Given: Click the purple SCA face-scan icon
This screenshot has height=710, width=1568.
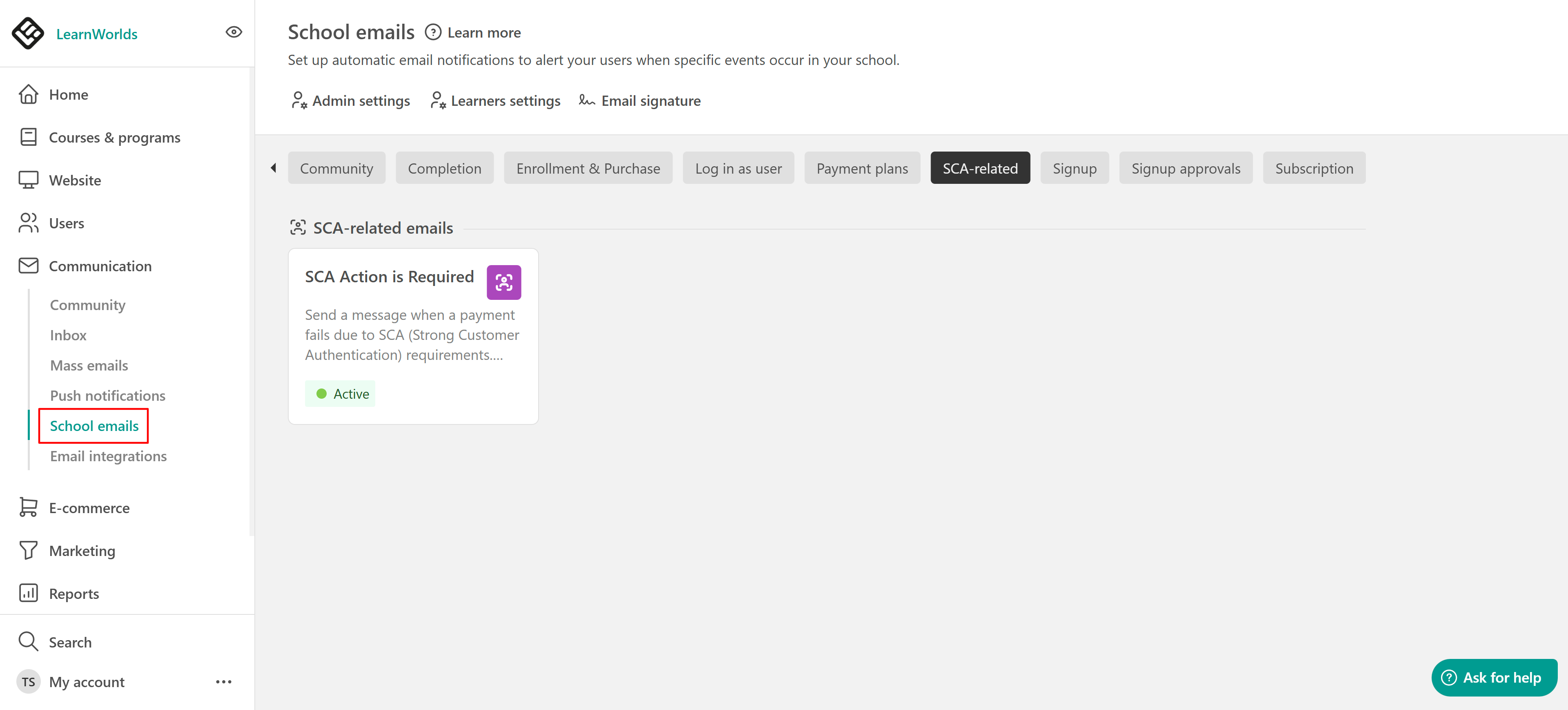Looking at the screenshot, I should point(503,283).
